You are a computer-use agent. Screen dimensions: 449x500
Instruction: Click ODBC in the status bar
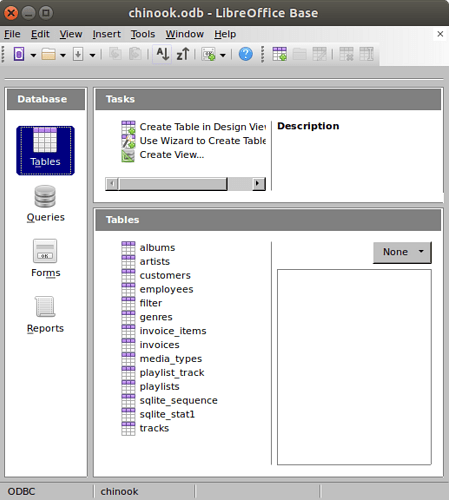[21, 491]
